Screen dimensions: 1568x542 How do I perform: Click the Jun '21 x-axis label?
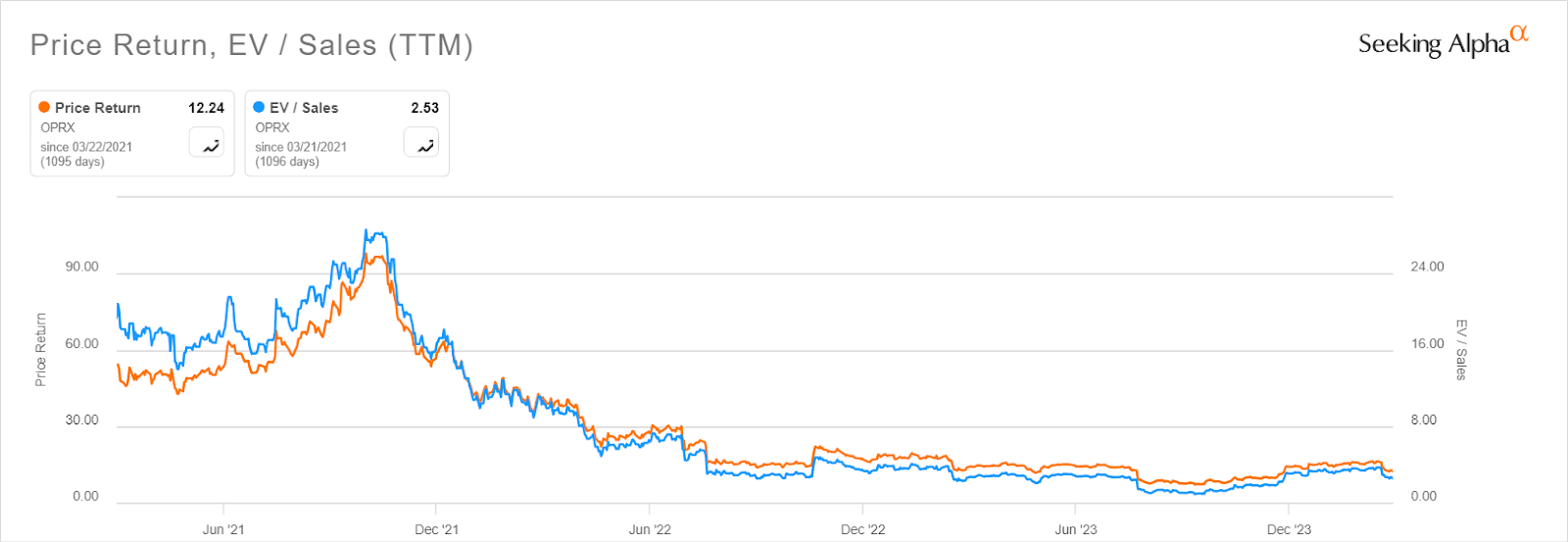223,529
